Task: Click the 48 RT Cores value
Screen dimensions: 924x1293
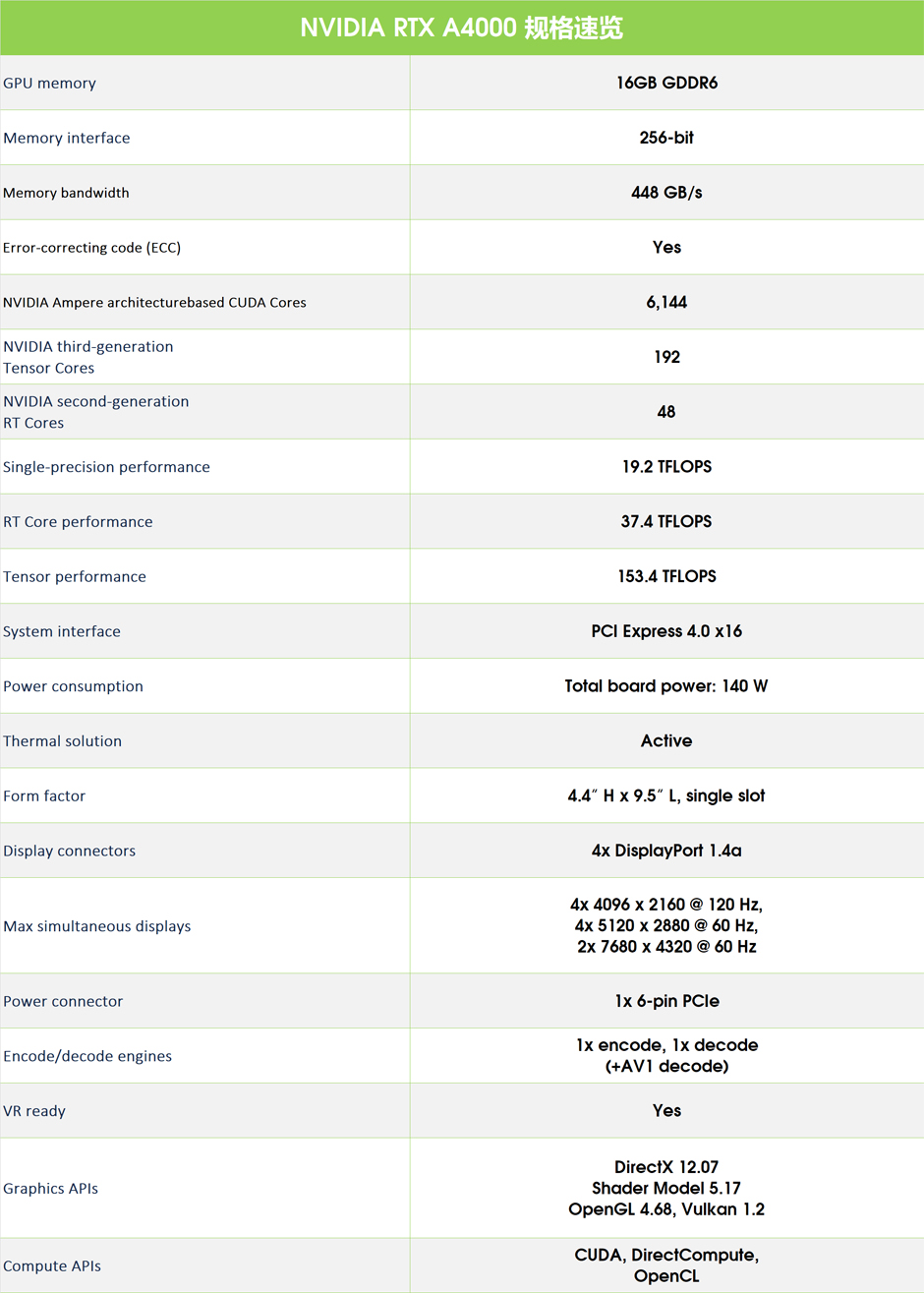Action: click(x=666, y=412)
